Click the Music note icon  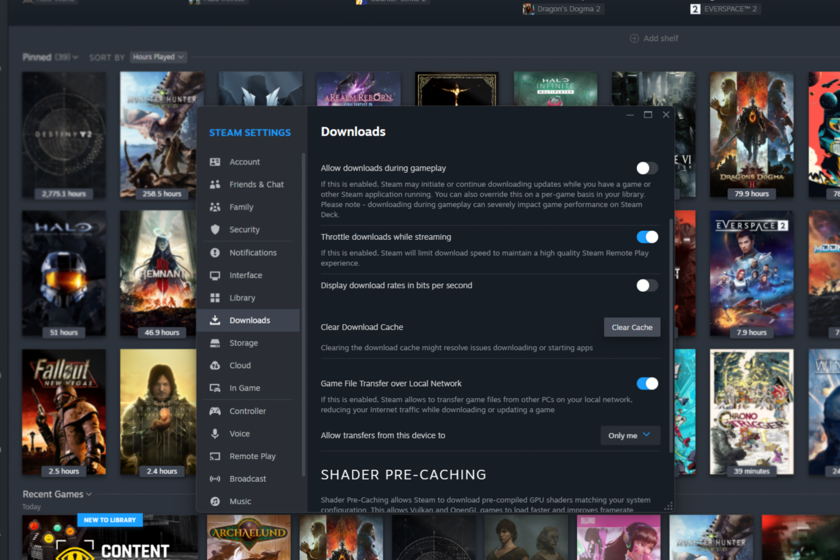tap(215, 501)
